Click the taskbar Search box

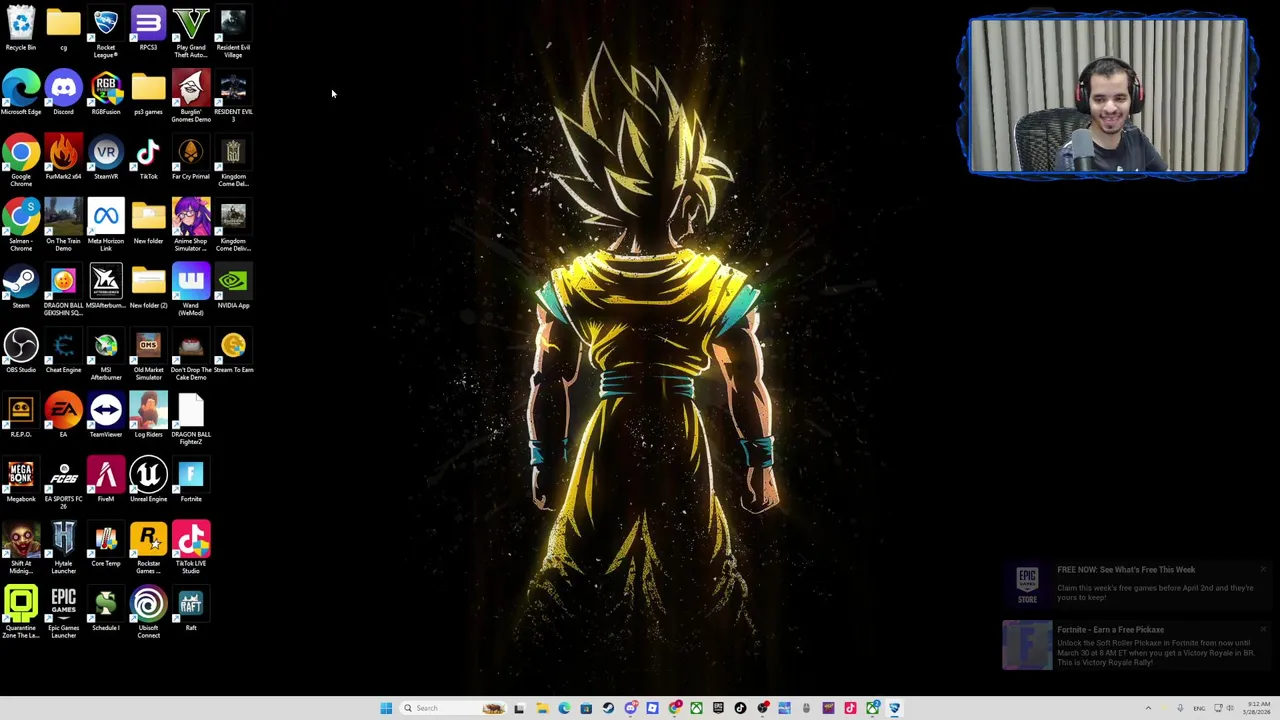pyautogui.click(x=453, y=708)
